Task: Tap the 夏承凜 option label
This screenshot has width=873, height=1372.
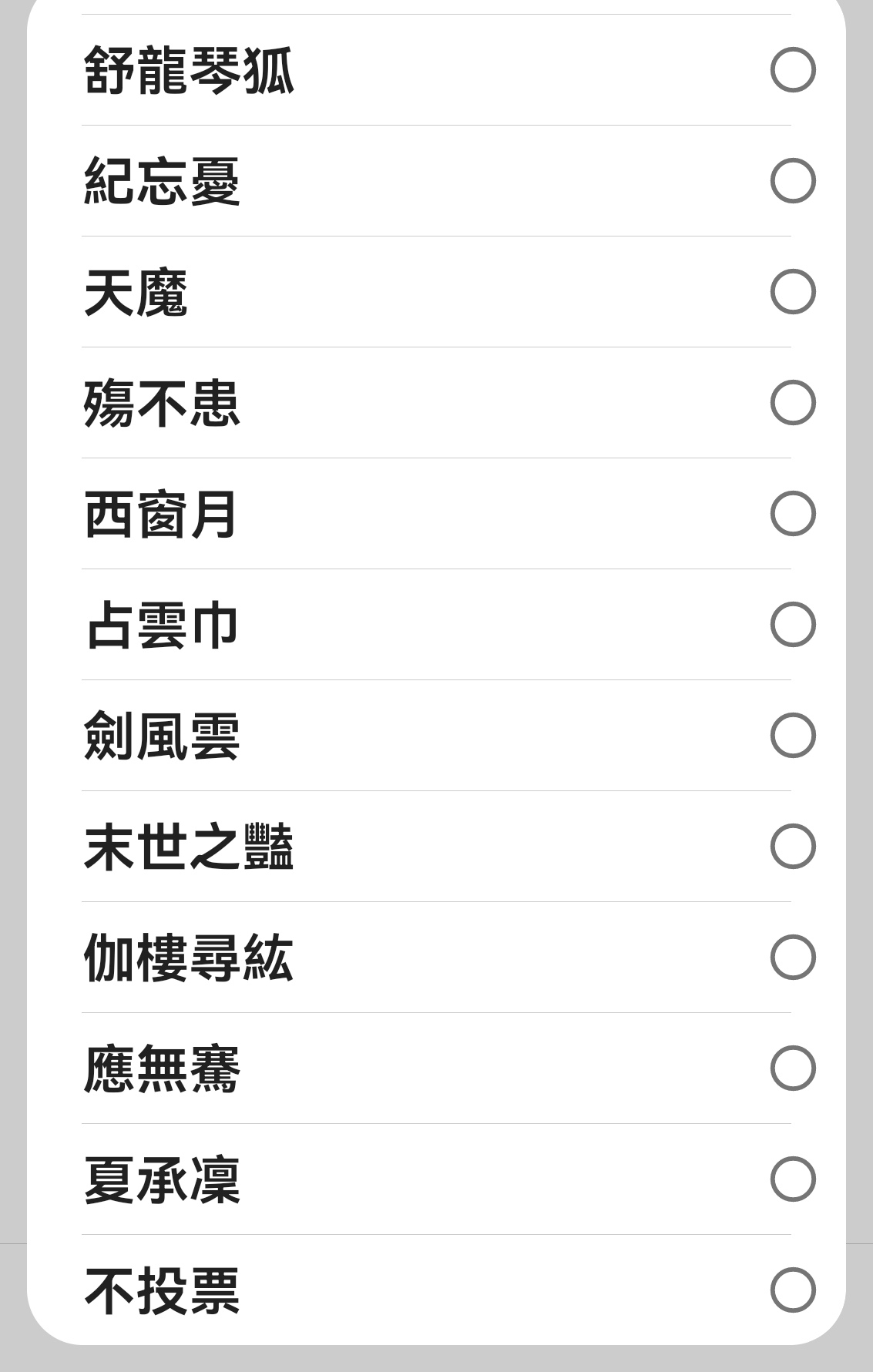Action: click(x=162, y=1179)
